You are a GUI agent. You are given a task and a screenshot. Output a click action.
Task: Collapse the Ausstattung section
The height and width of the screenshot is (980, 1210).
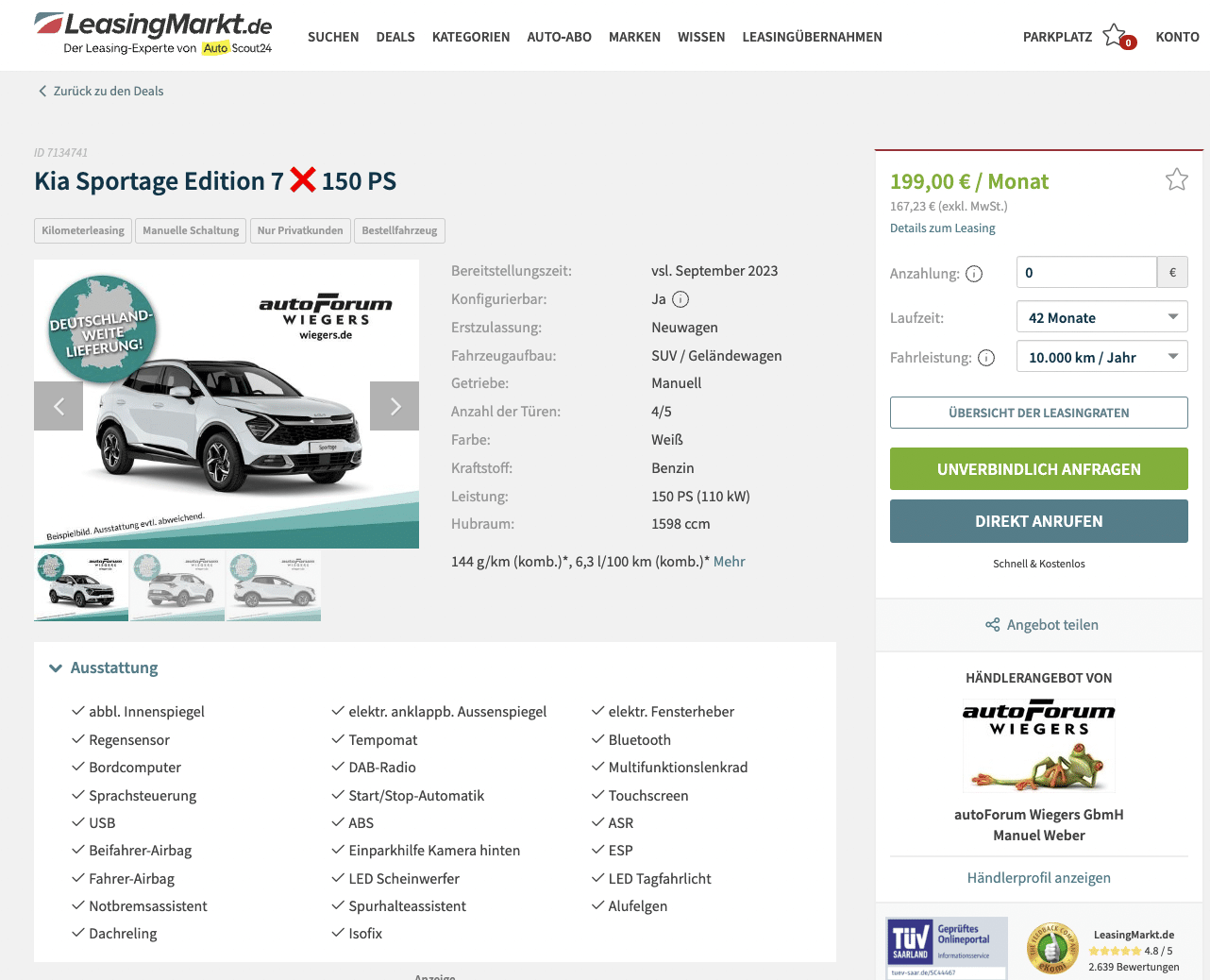pyautogui.click(x=104, y=667)
